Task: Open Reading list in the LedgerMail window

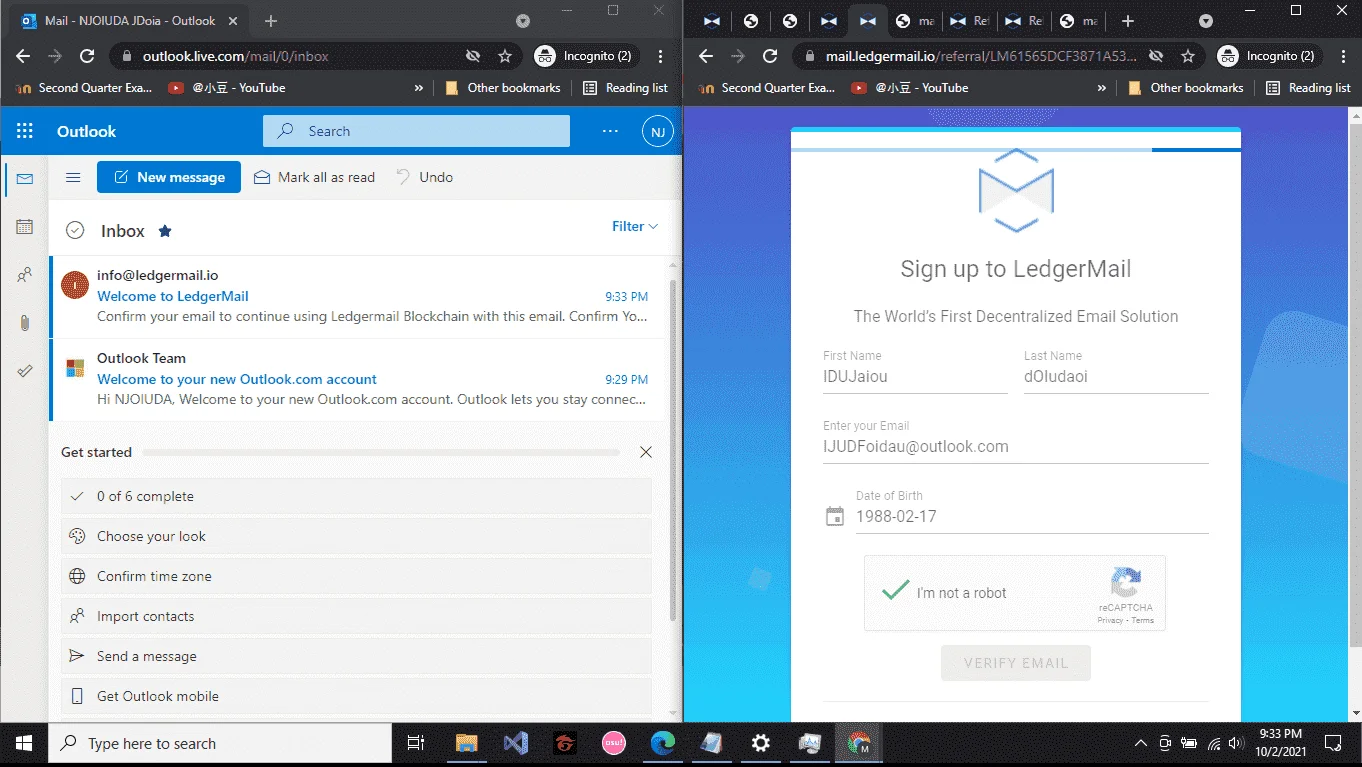Action: (x=1308, y=88)
